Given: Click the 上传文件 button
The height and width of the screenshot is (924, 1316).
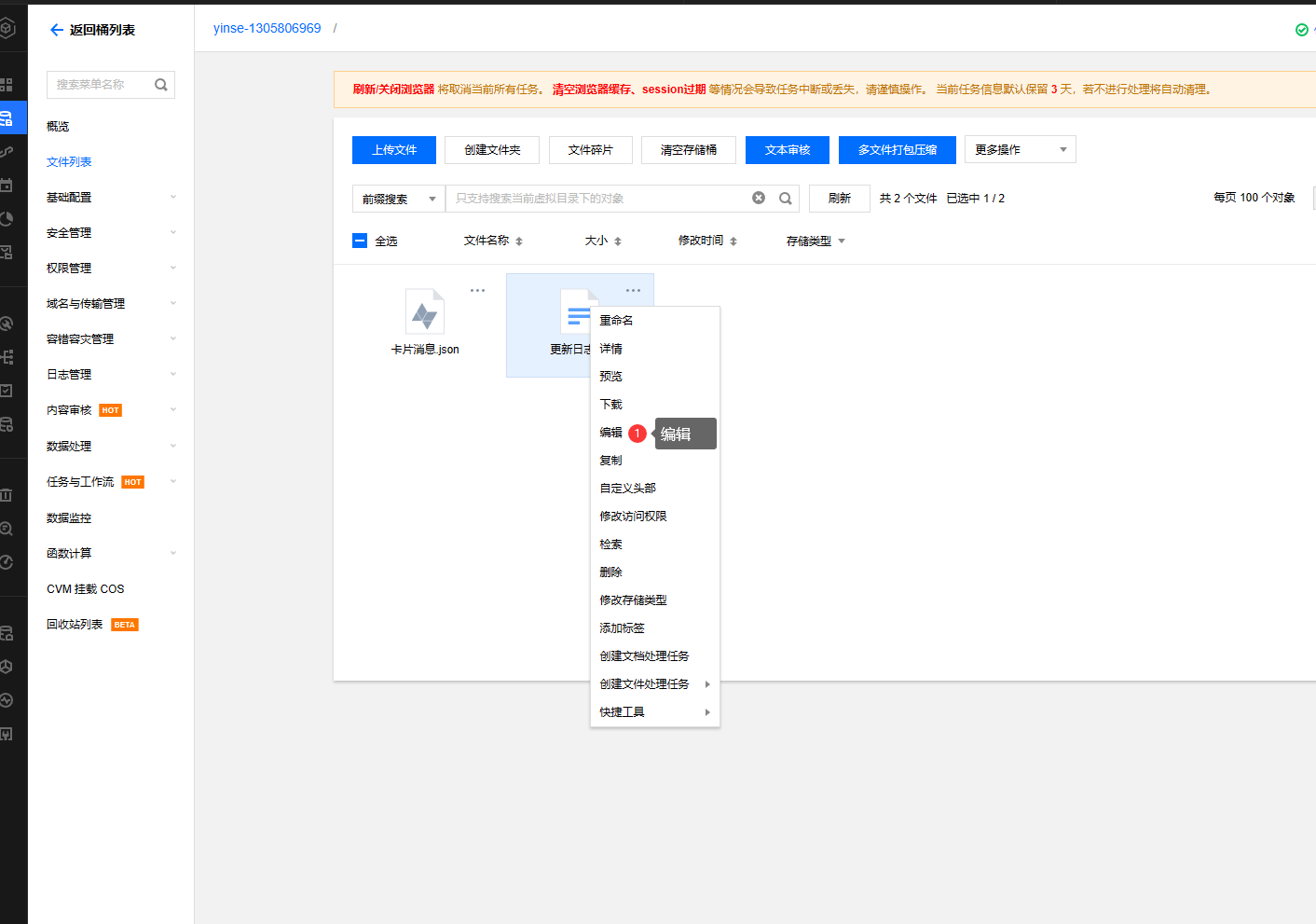Looking at the screenshot, I should point(394,149).
